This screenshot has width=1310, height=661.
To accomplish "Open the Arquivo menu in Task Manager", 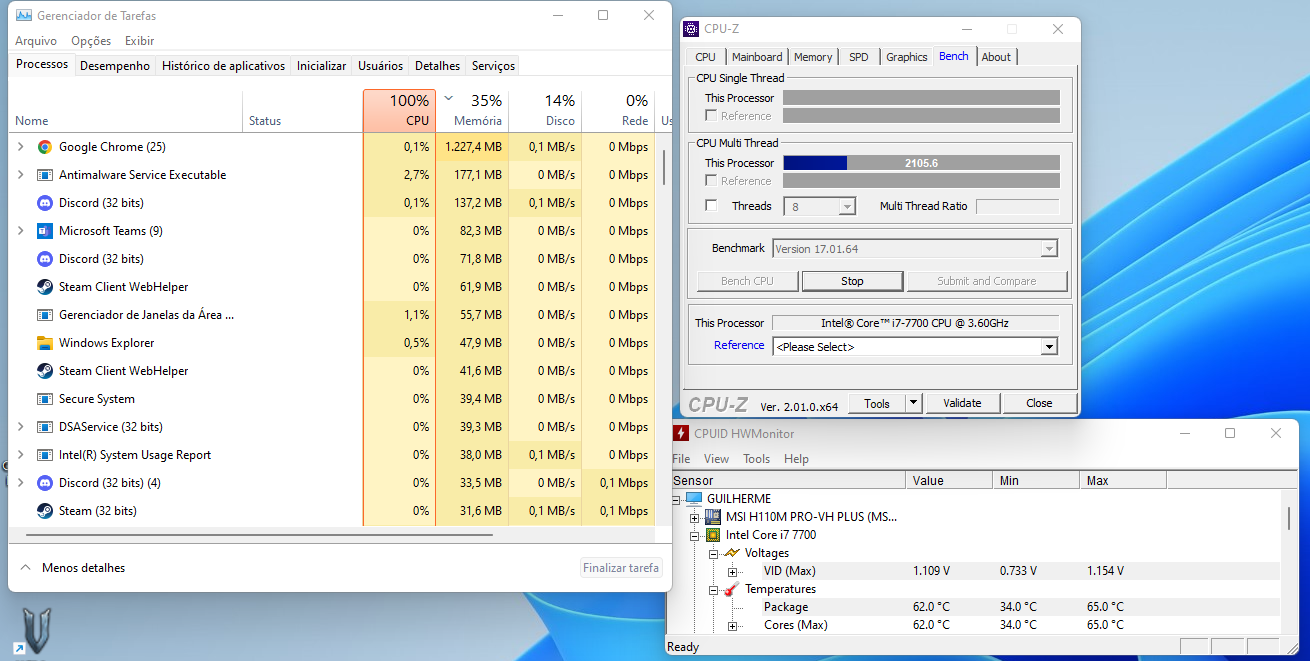I will [x=36, y=41].
